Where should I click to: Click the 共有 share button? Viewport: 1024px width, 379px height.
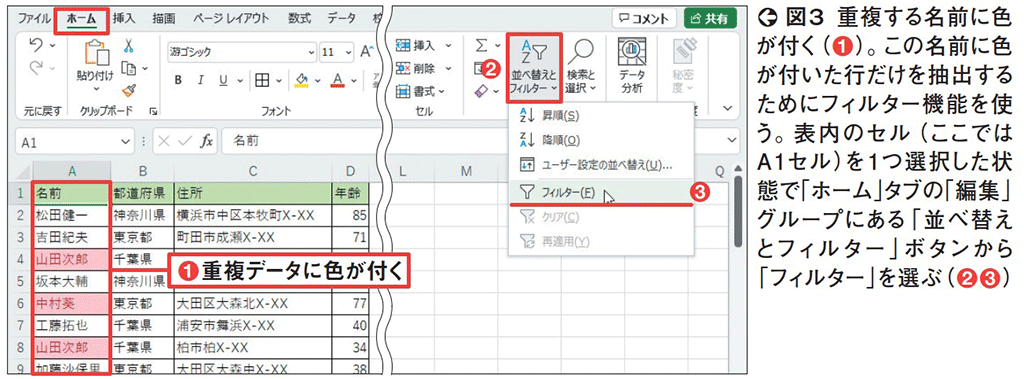710,19
